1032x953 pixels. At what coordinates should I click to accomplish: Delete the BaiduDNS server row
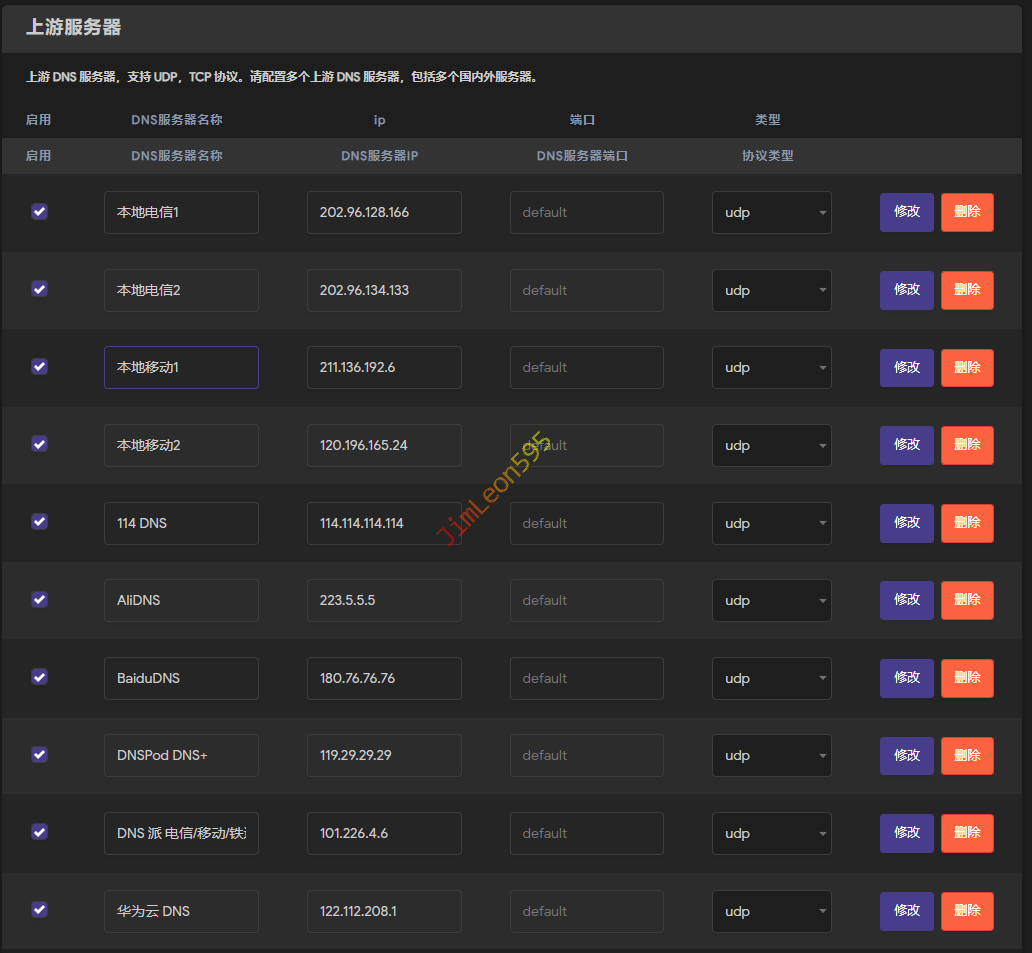coord(967,678)
